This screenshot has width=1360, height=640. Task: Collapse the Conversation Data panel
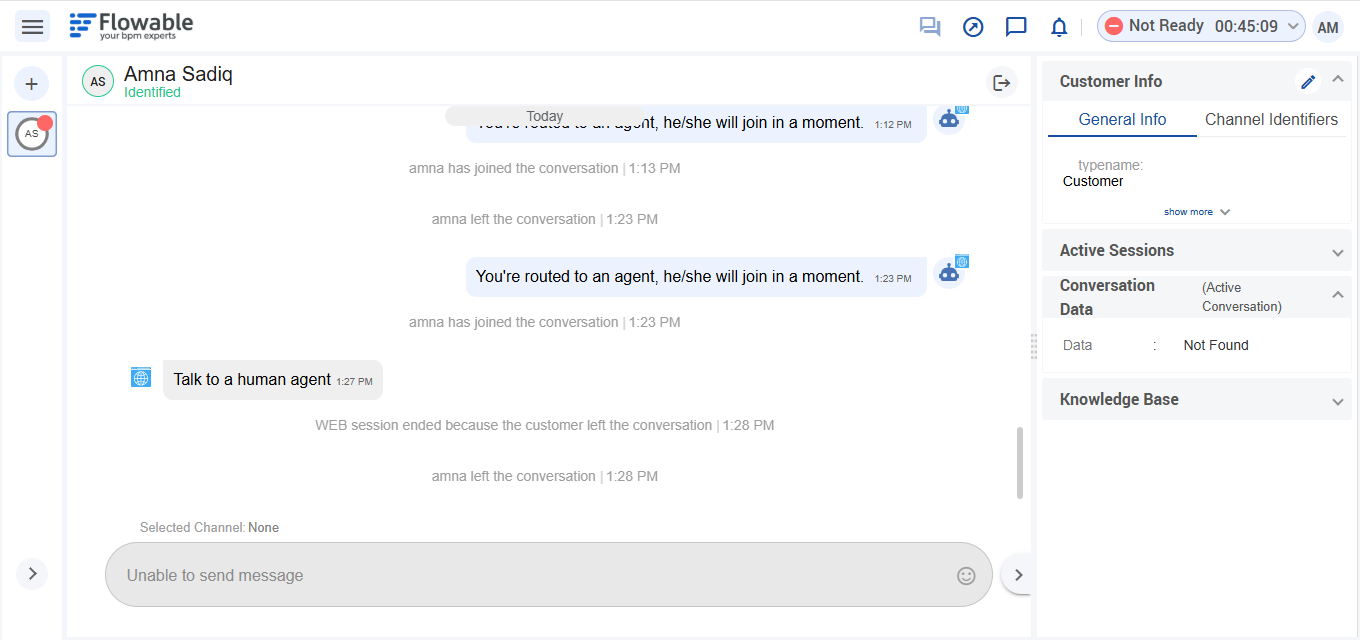1337,295
